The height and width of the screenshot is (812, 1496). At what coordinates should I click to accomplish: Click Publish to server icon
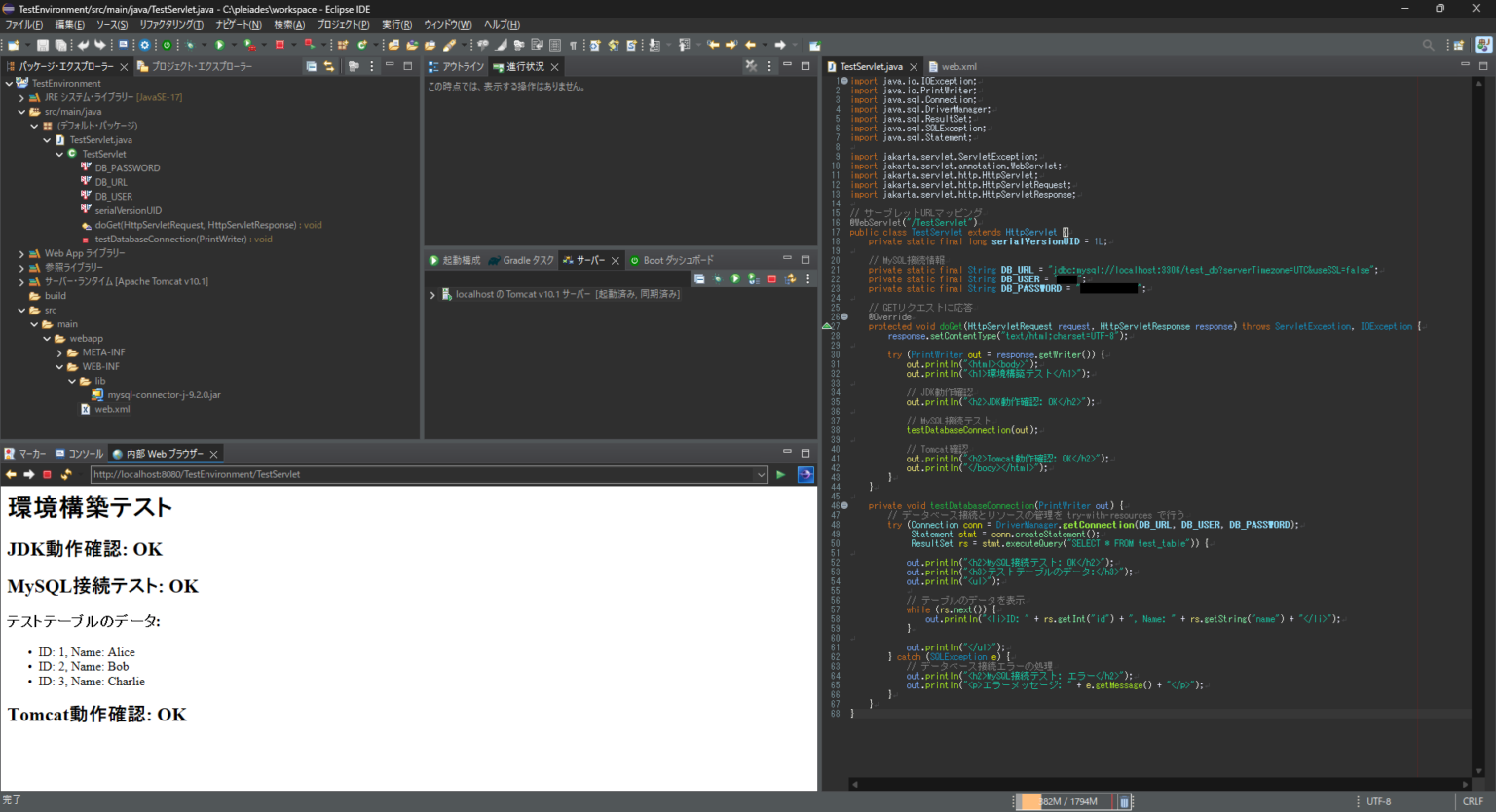[x=790, y=279]
